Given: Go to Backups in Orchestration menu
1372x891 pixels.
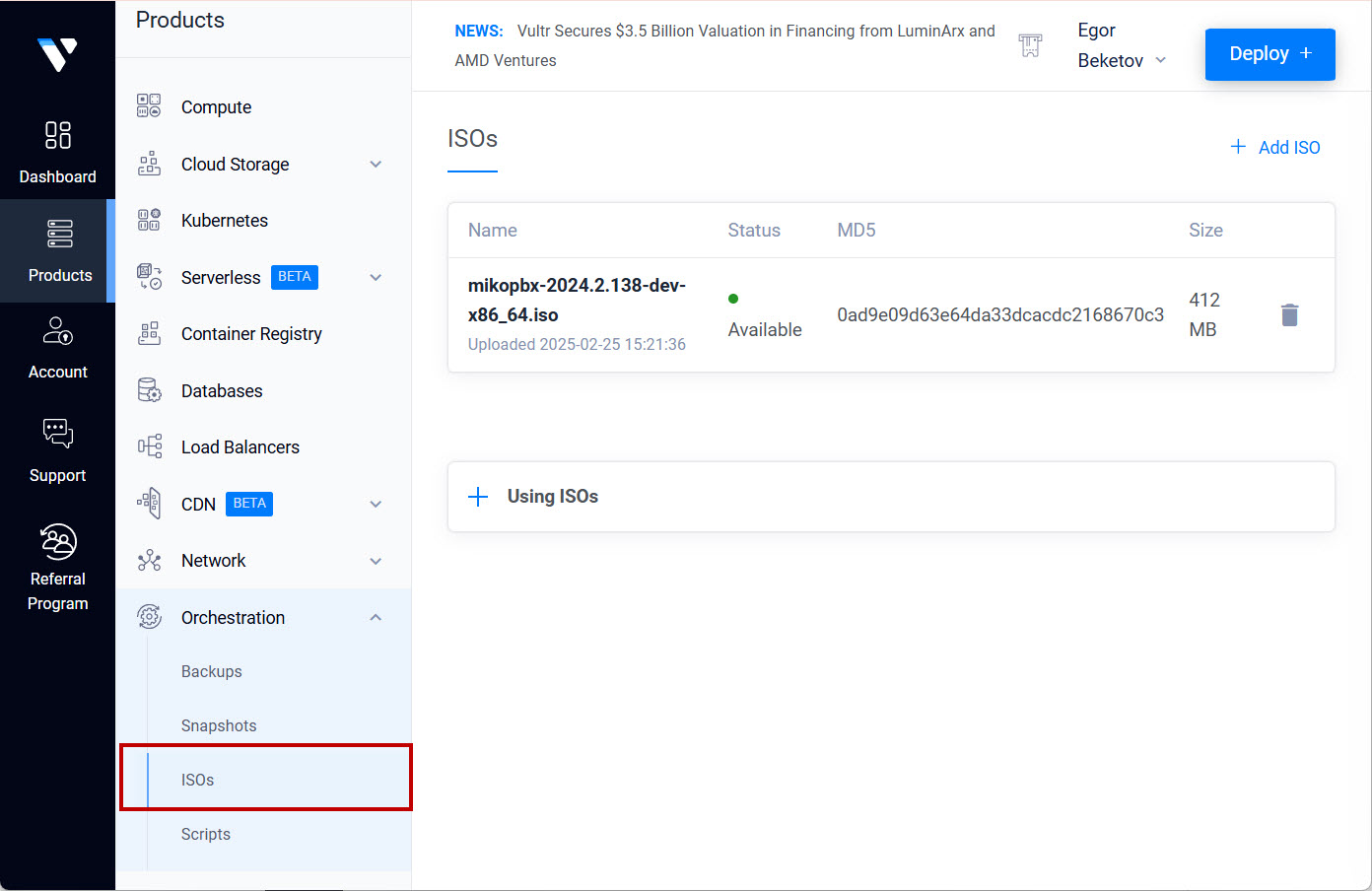Looking at the screenshot, I should [x=212, y=672].
